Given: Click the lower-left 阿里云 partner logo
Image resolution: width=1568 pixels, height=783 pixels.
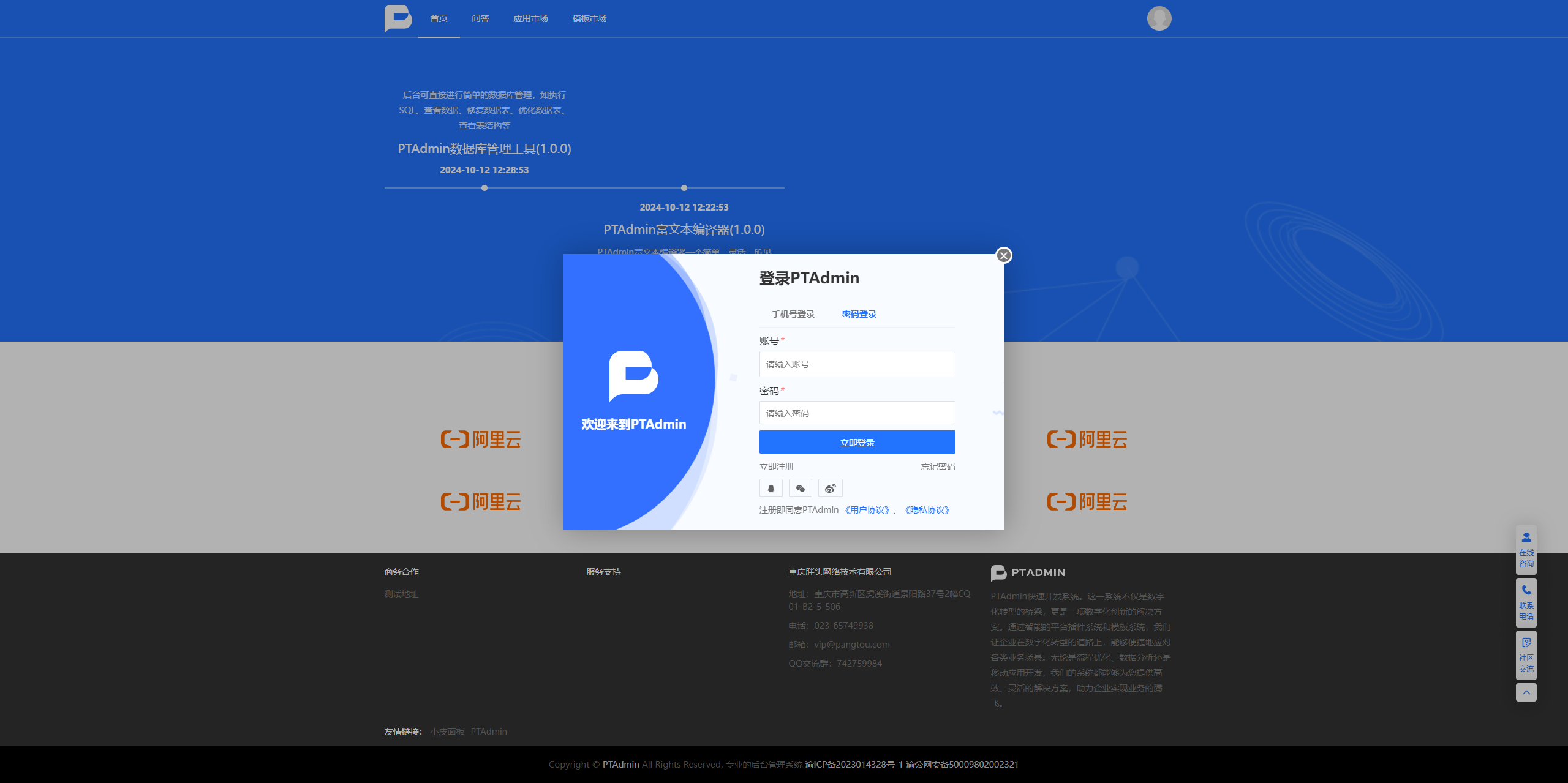Looking at the screenshot, I should click(481, 501).
